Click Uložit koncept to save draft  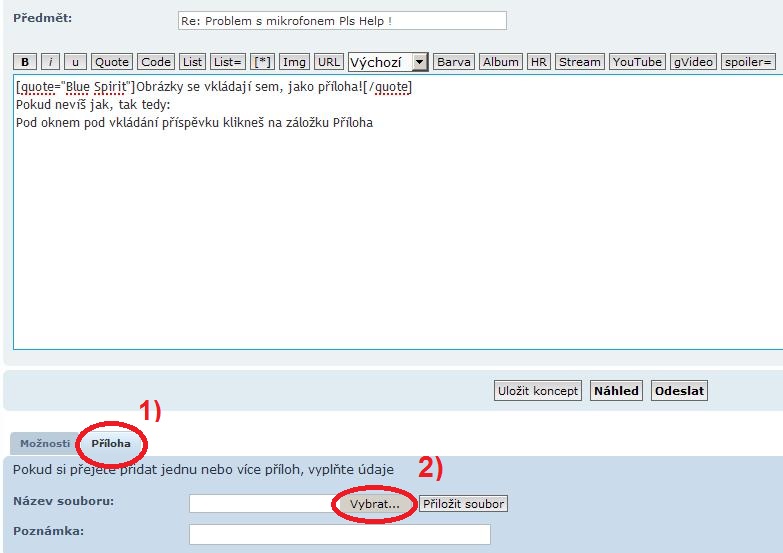click(538, 391)
